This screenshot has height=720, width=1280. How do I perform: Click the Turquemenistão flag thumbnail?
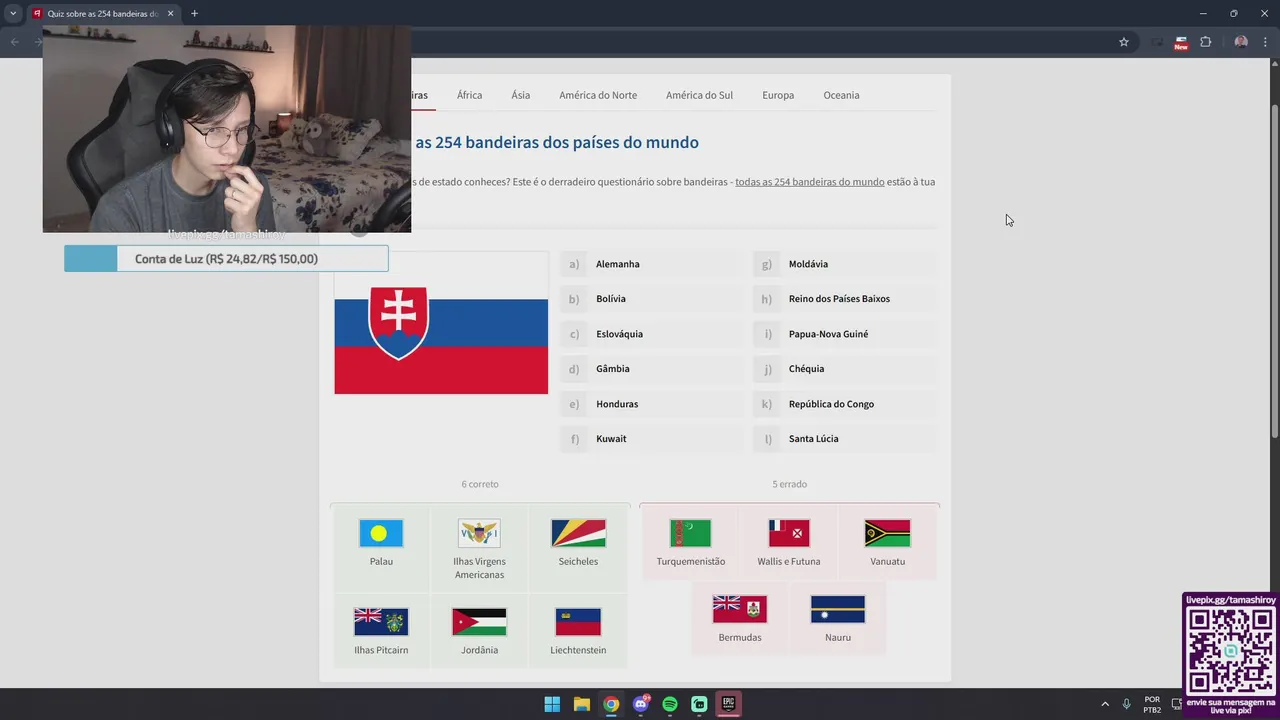[690, 533]
